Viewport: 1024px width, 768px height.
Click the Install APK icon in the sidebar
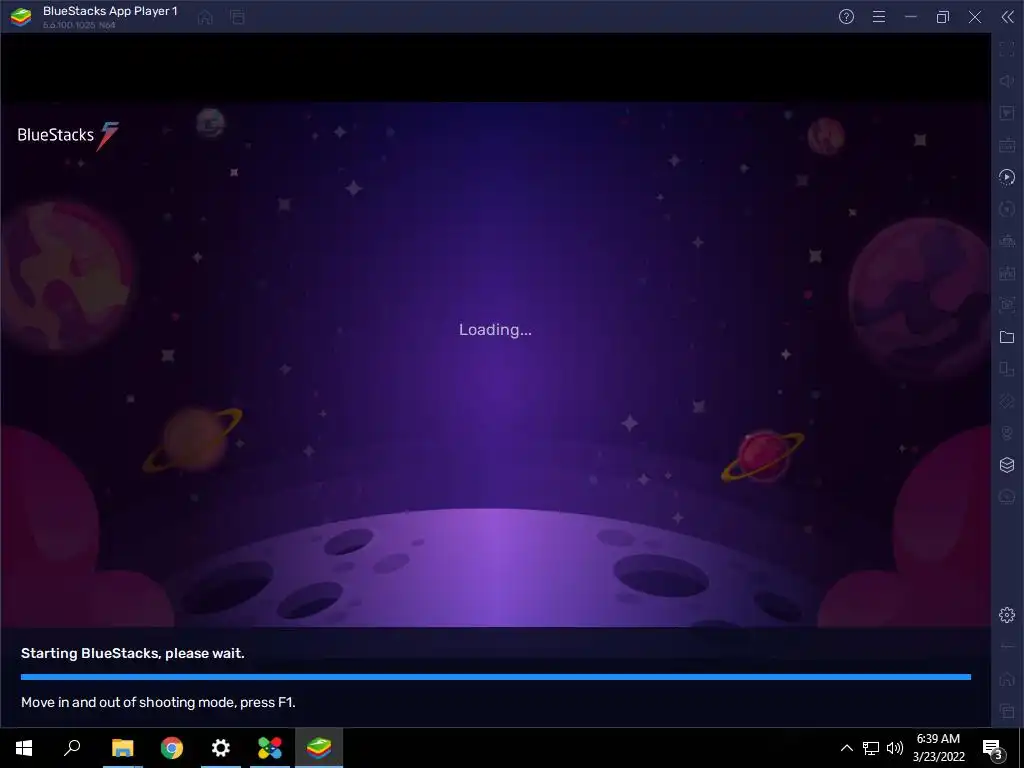[1007, 273]
